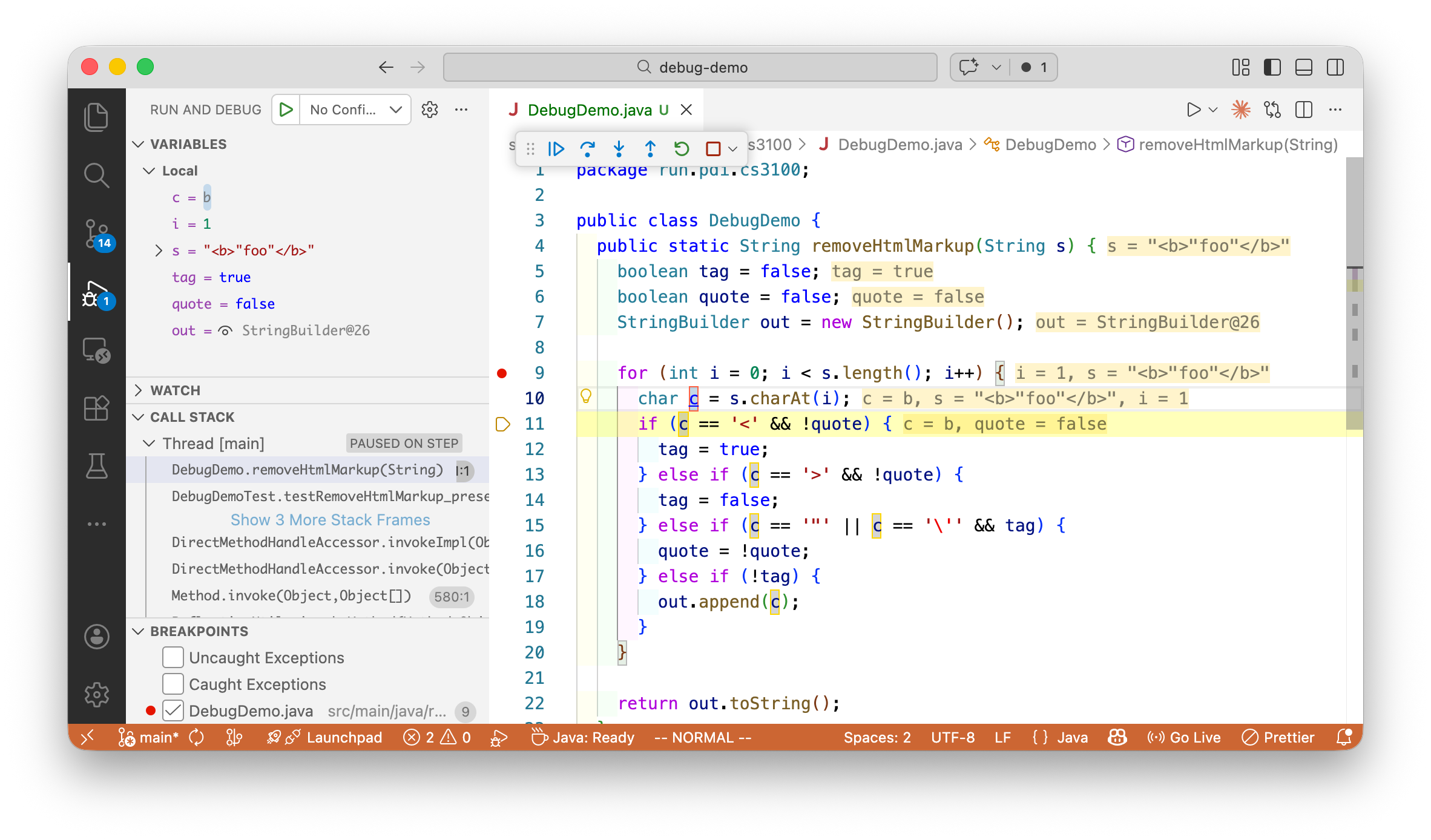Open the Extensions view in activity bar
The image size is (1431, 840).
click(x=97, y=409)
